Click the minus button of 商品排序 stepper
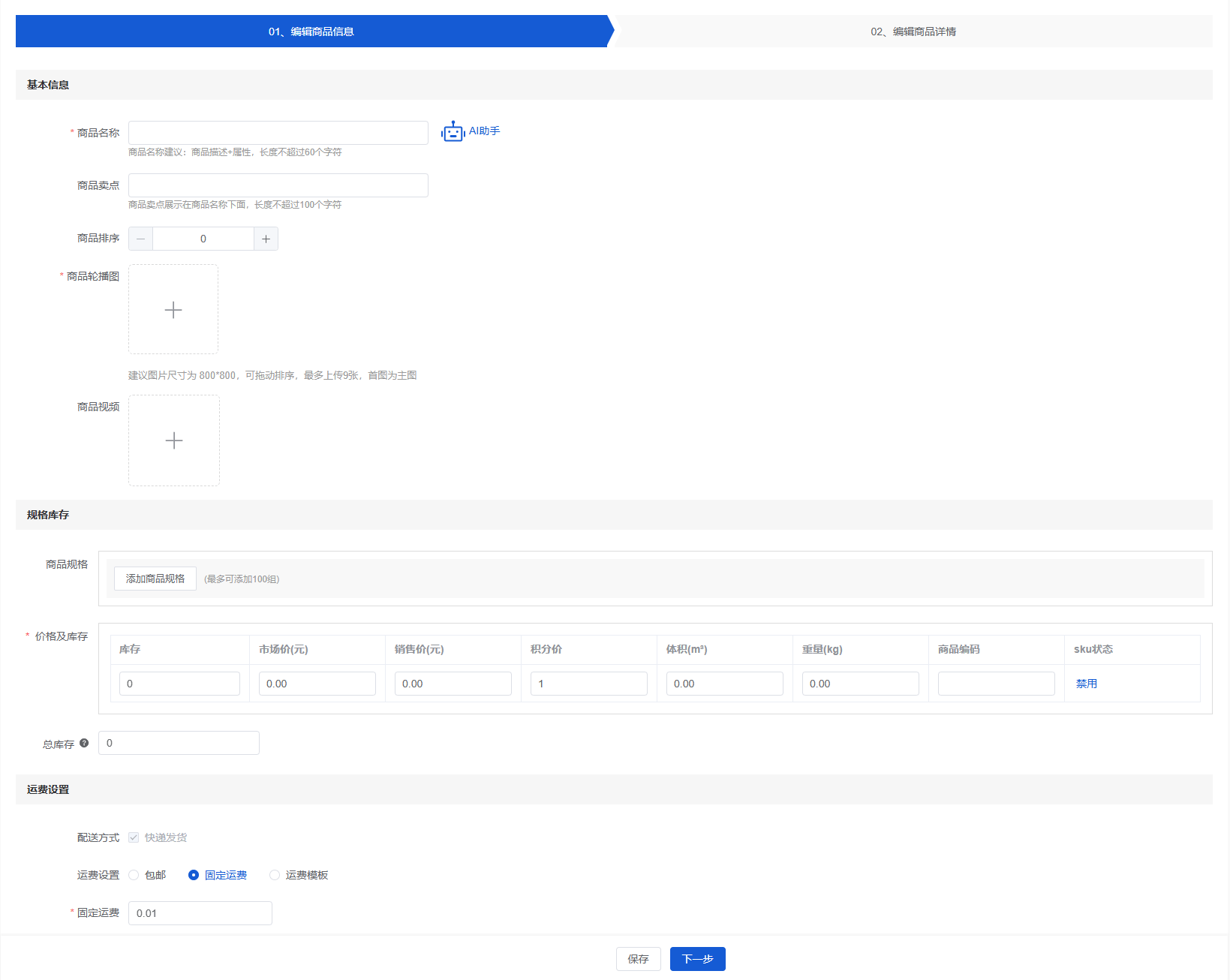 click(140, 239)
